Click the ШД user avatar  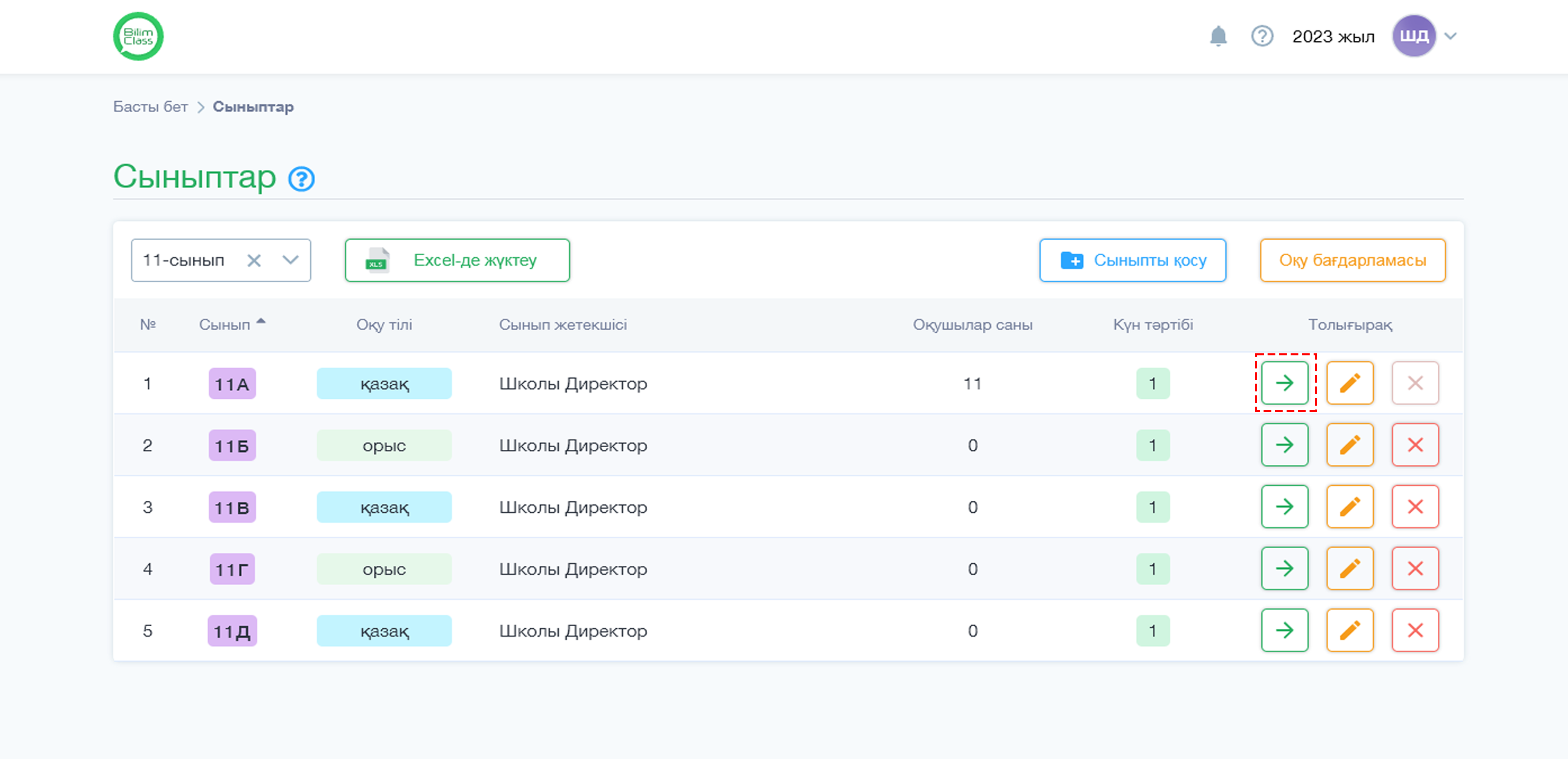[1413, 36]
